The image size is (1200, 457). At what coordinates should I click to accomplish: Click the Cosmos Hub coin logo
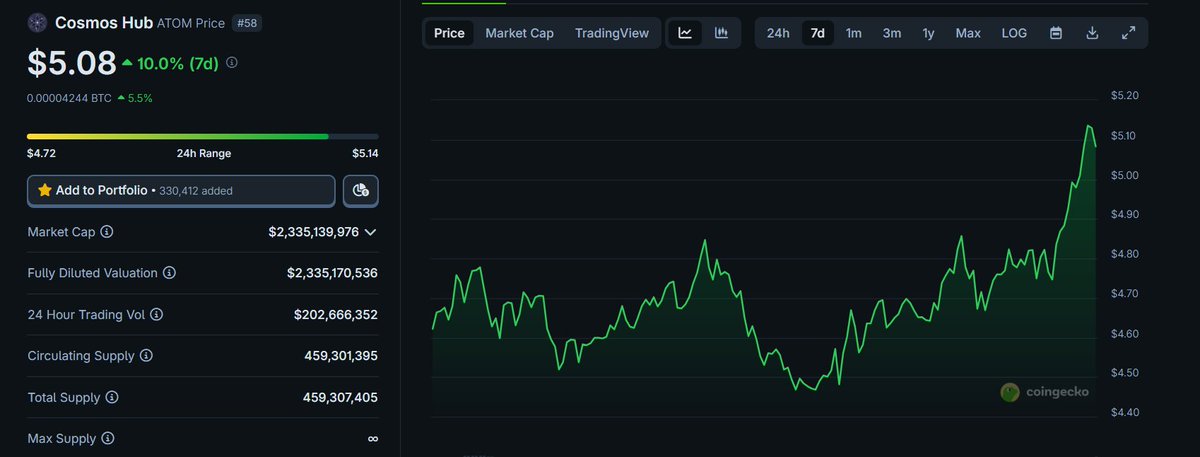[38, 22]
